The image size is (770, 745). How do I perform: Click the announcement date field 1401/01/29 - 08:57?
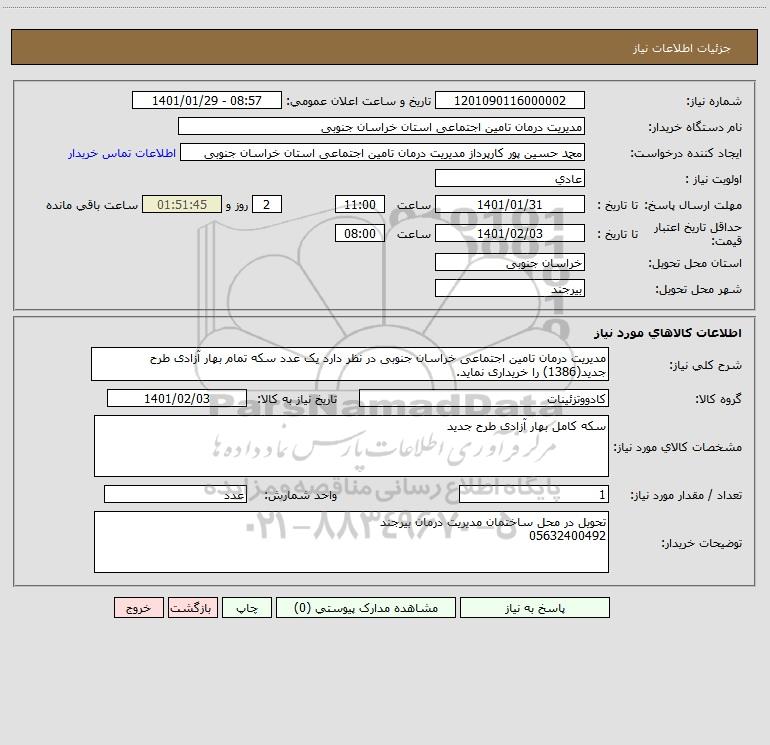point(207,100)
